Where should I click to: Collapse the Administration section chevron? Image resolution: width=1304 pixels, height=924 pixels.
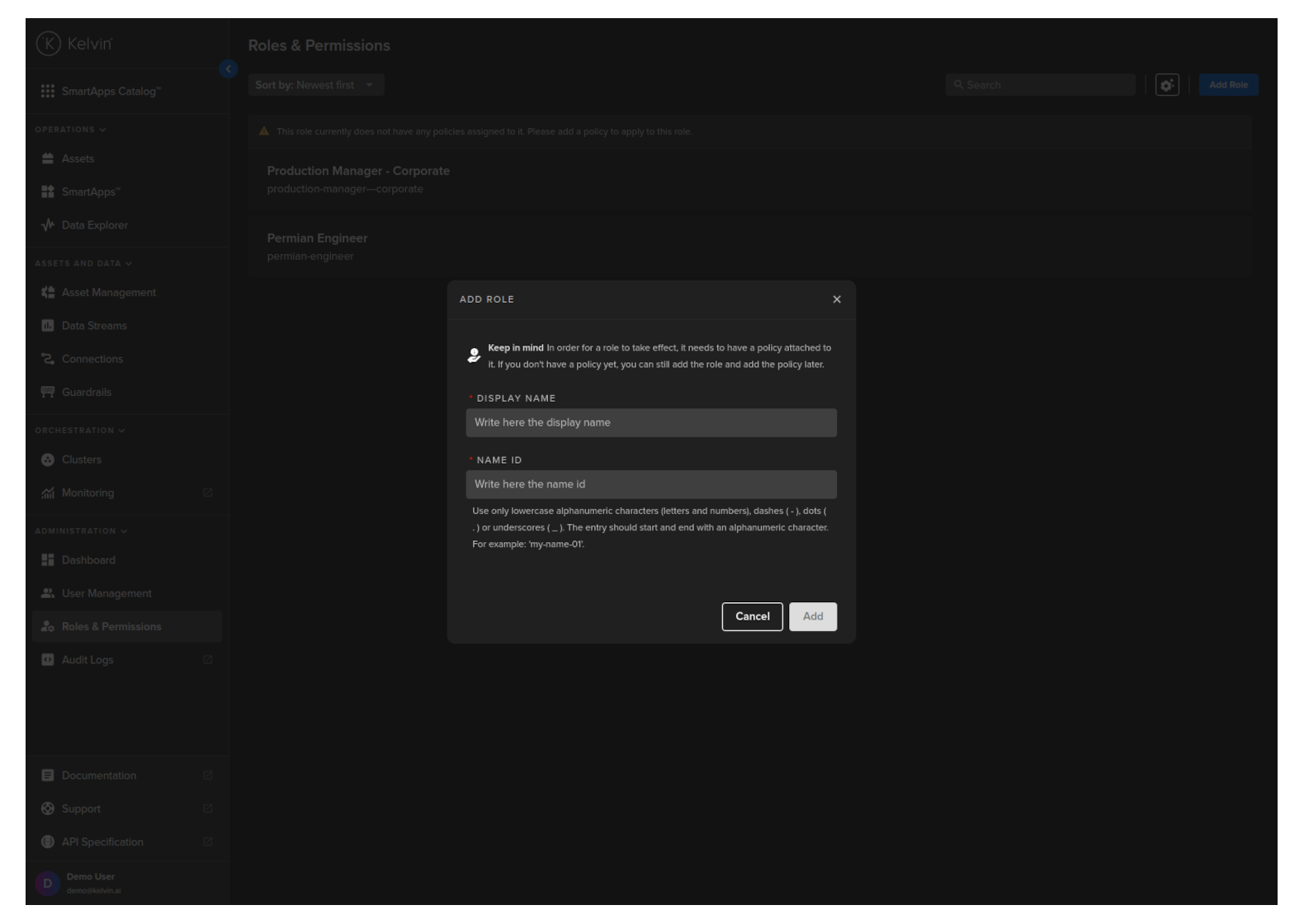(124, 531)
